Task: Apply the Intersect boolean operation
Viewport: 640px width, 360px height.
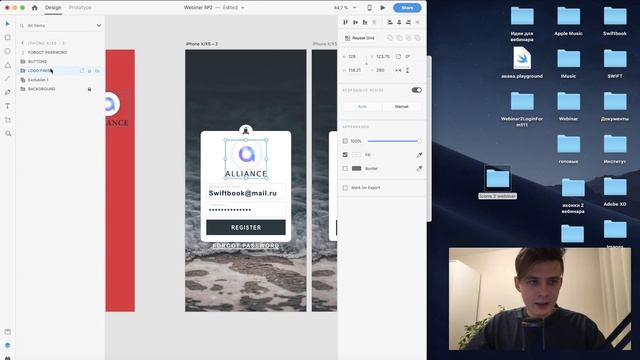Action: 408,38
